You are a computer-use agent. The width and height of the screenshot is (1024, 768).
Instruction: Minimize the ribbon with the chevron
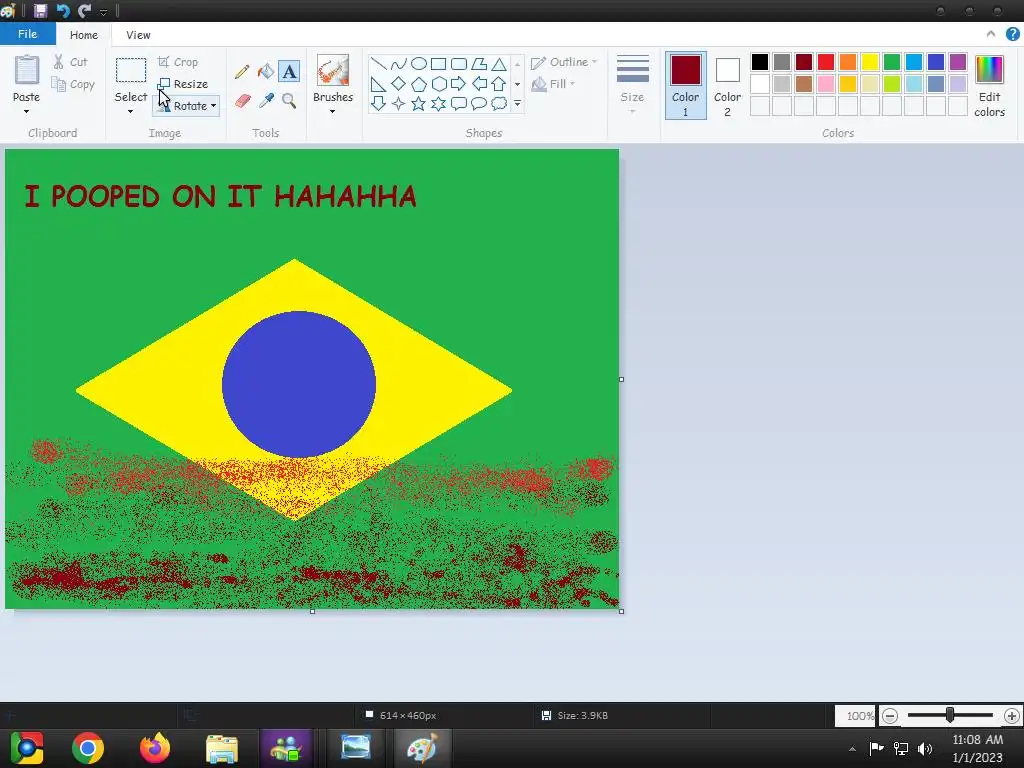point(991,35)
